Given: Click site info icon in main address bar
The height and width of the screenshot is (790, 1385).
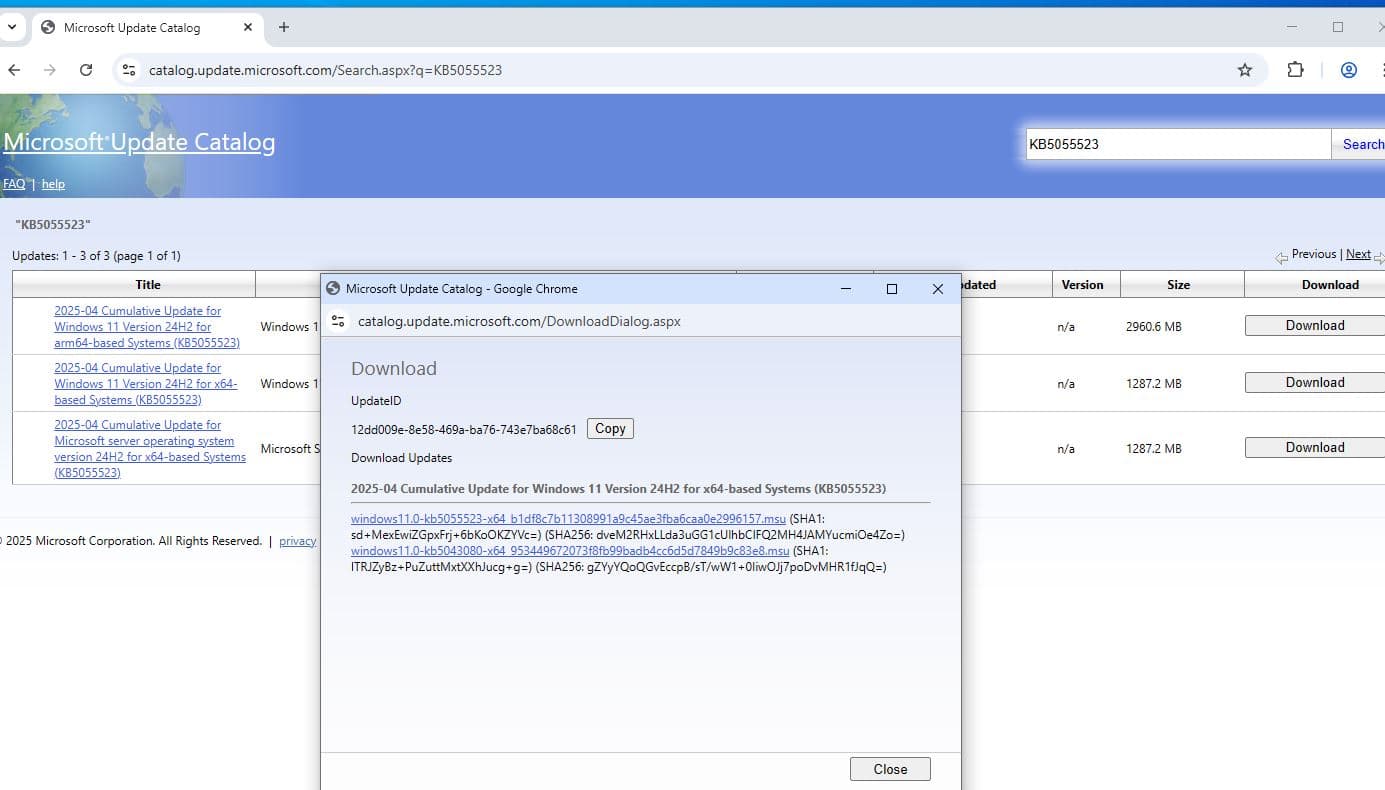Looking at the screenshot, I should tap(128, 70).
